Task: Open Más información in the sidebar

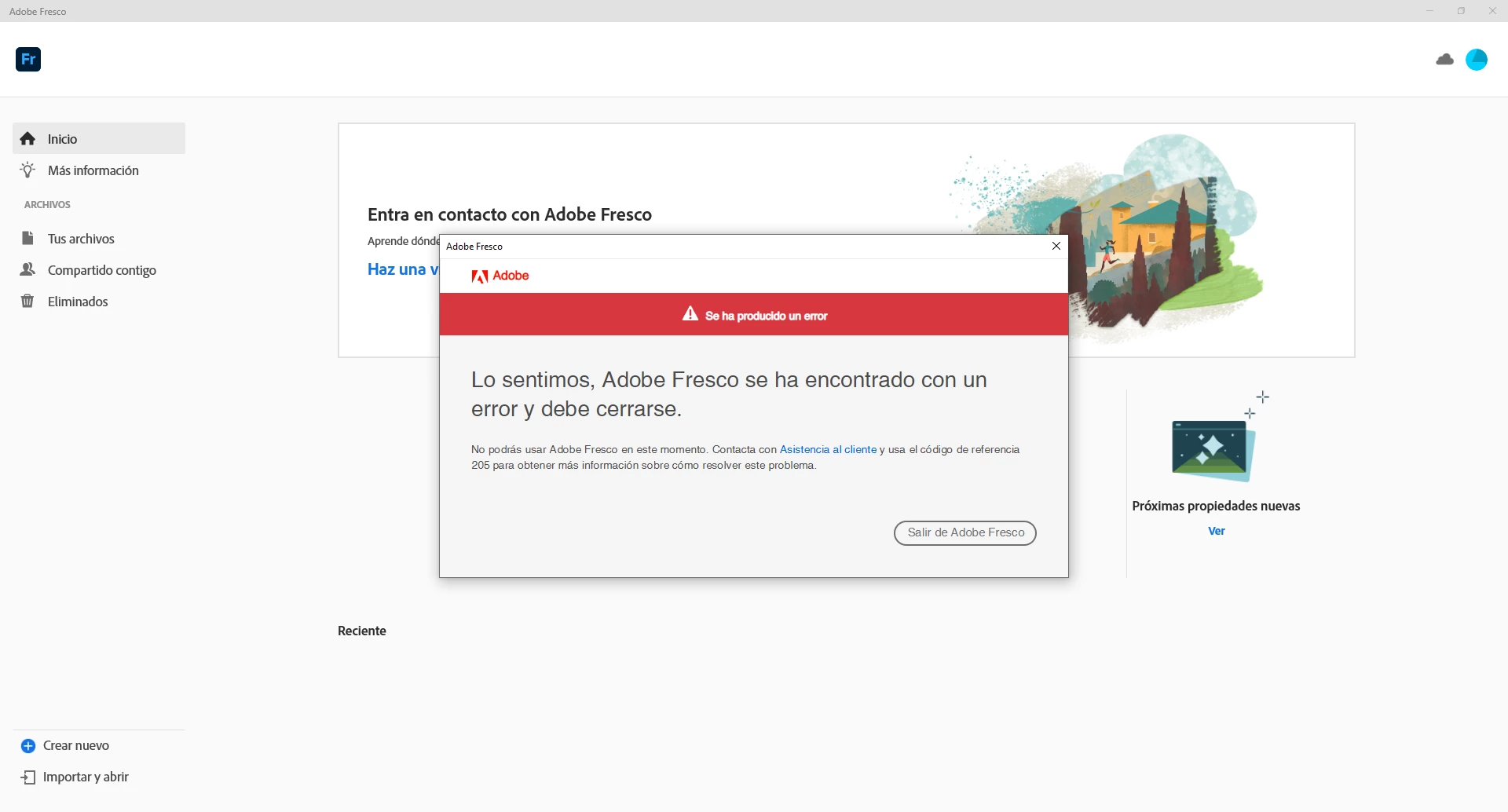Action: click(x=99, y=170)
